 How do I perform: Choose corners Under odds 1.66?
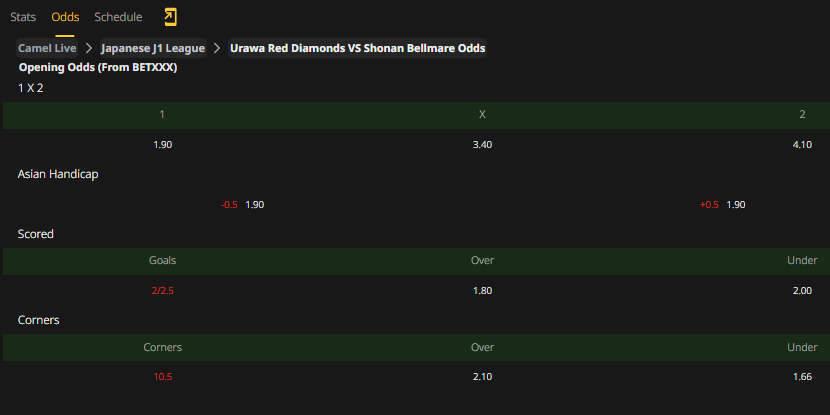pyautogui.click(x=802, y=377)
